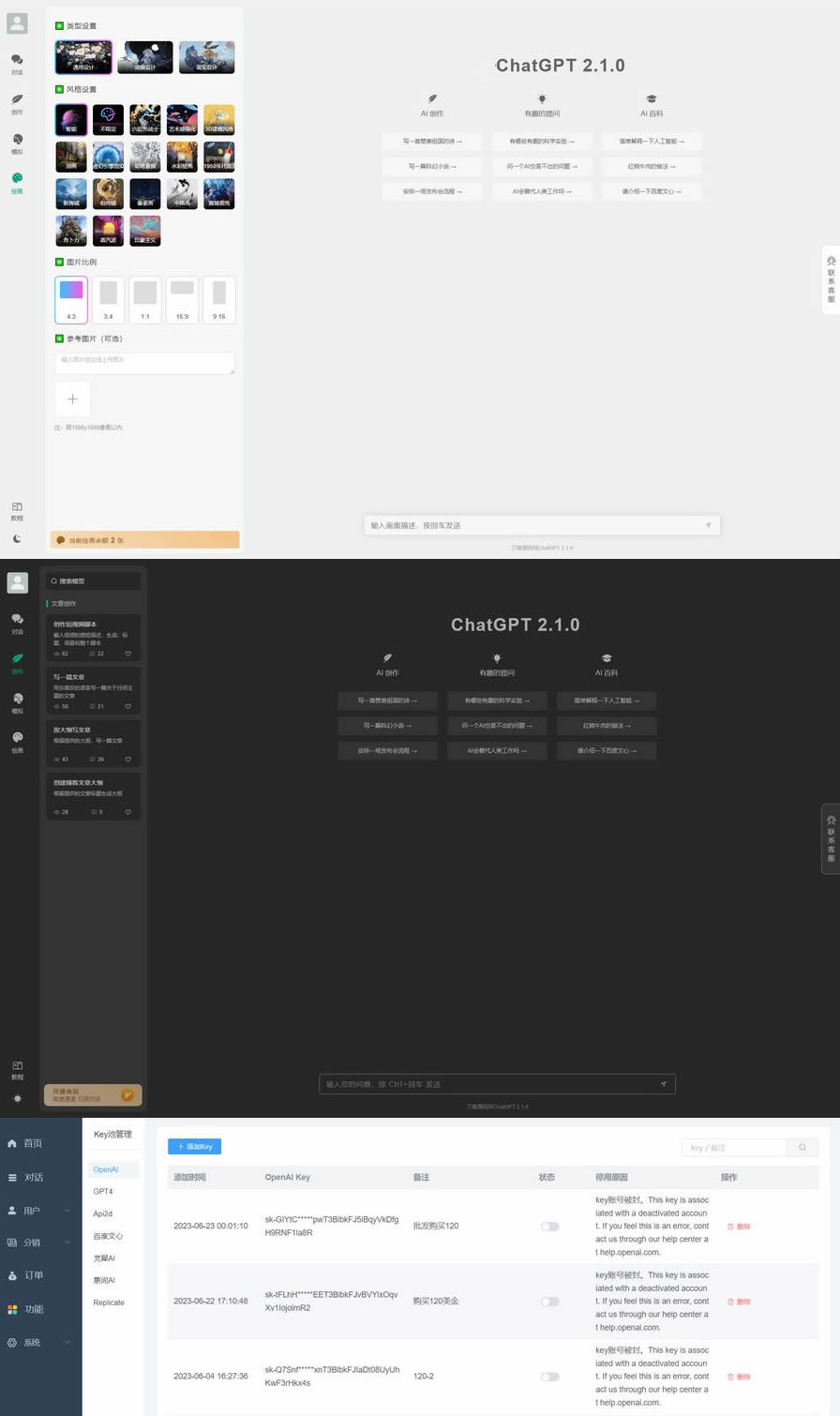
Task: Open 对话 chat icon in light-theme sidebar
Action: tap(17, 64)
